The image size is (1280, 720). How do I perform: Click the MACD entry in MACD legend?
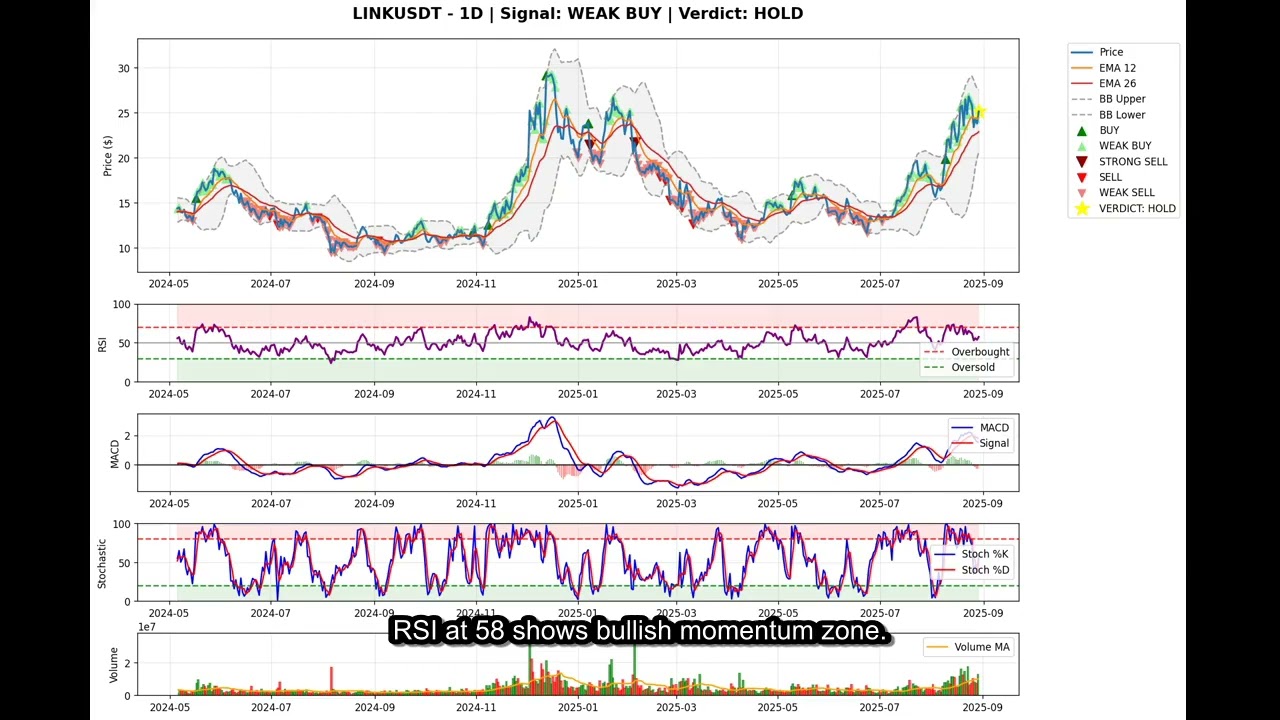980,428
